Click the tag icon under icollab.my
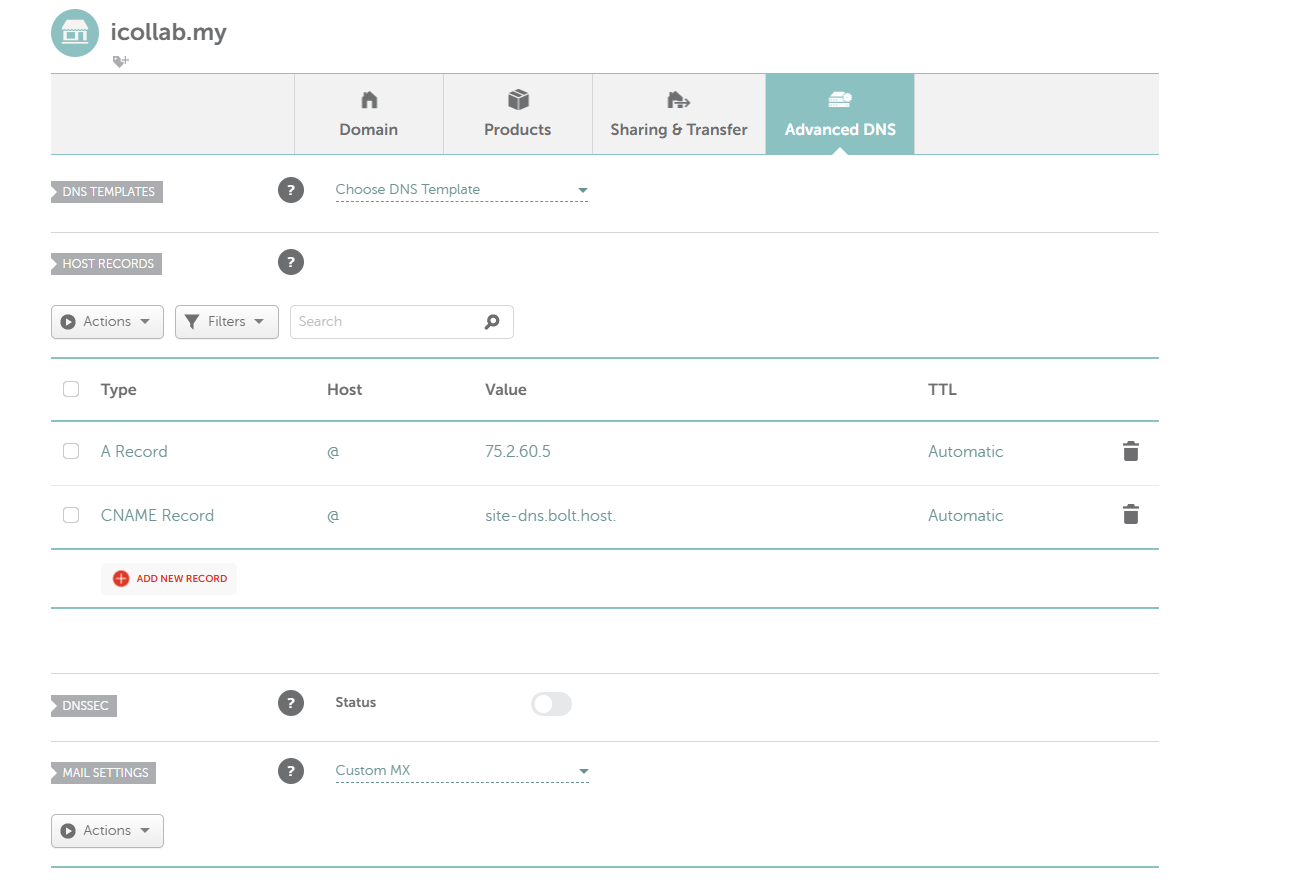This screenshot has height=886, width=1312. (x=120, y=62)
